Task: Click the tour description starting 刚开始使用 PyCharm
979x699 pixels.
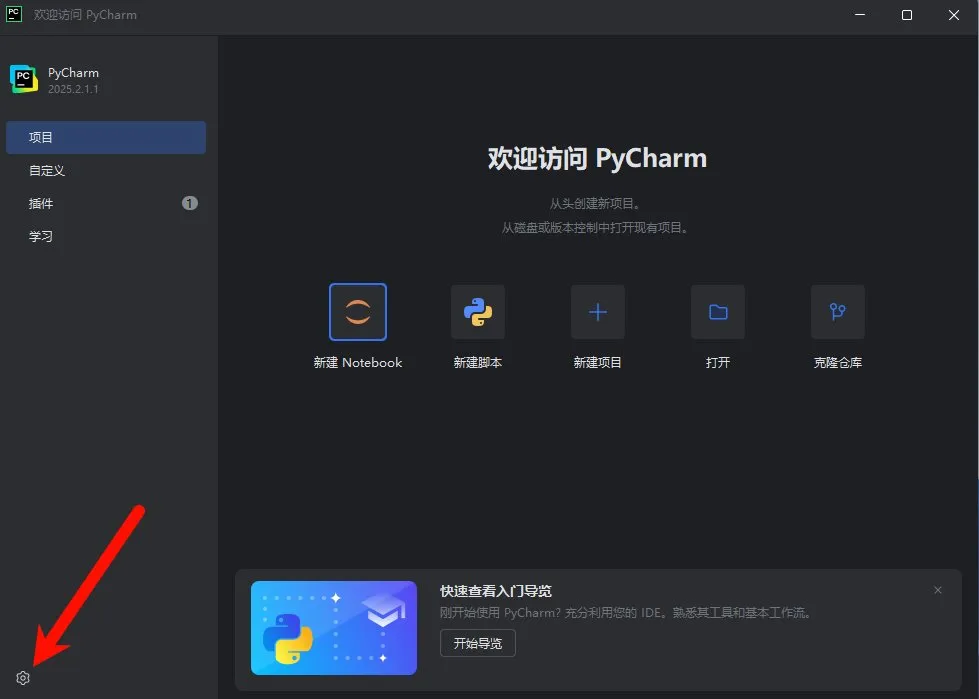Action: point(626,613)
